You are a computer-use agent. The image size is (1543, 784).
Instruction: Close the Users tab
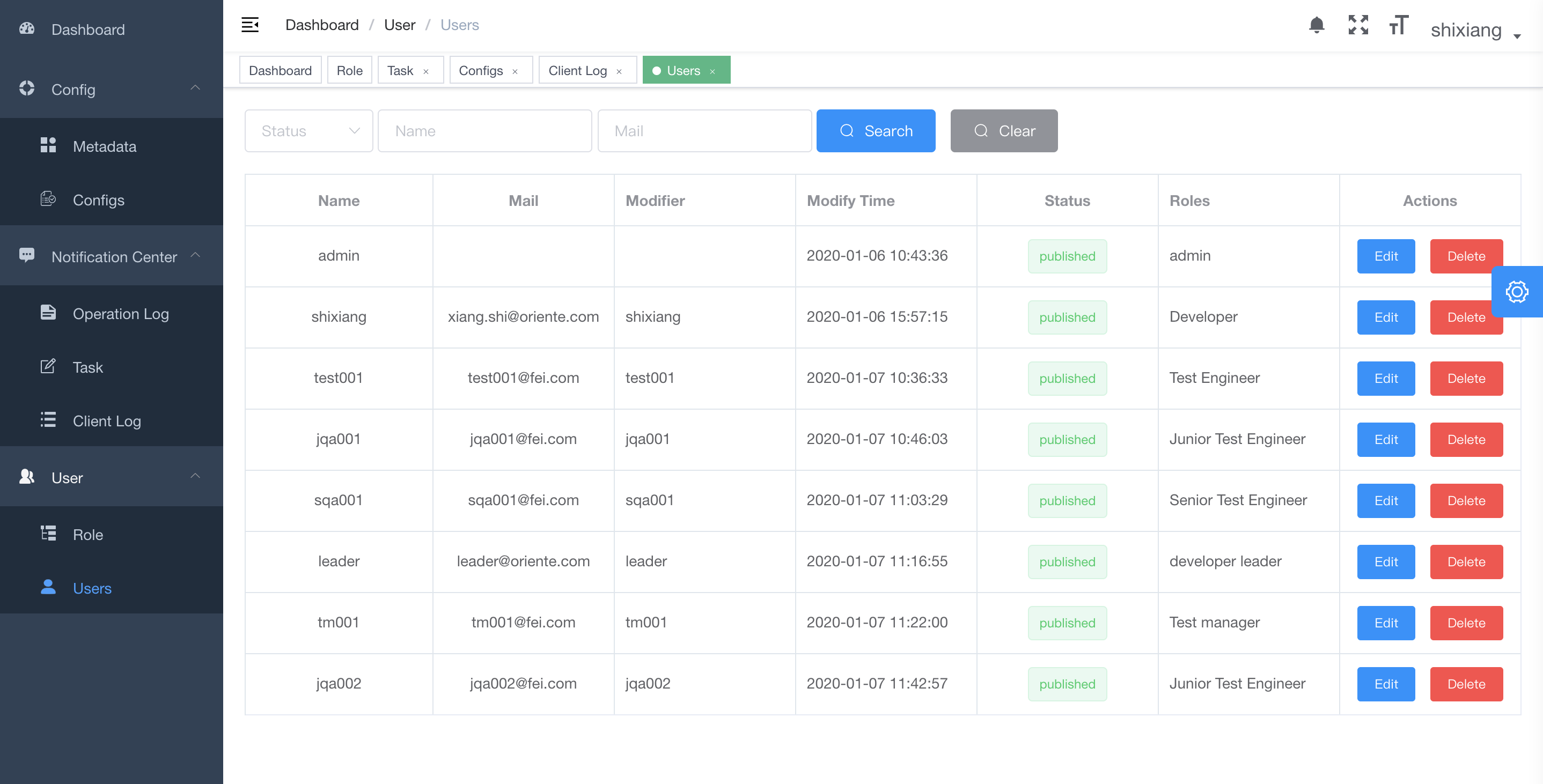712,72
